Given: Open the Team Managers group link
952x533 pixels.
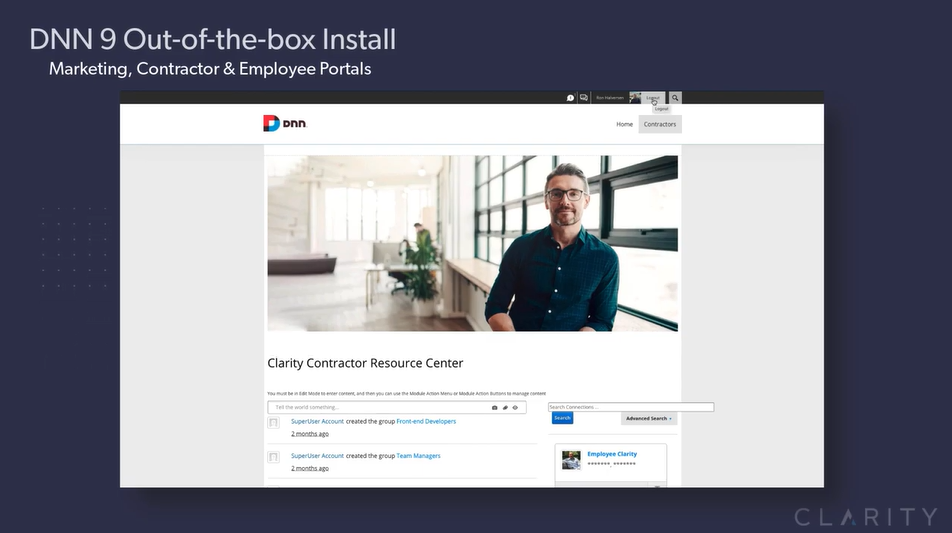Looking at the screenshot, I should click(418, 456).
